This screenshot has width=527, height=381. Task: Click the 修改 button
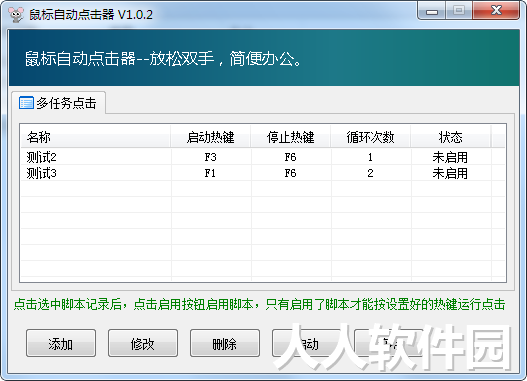tap(143, 343)
